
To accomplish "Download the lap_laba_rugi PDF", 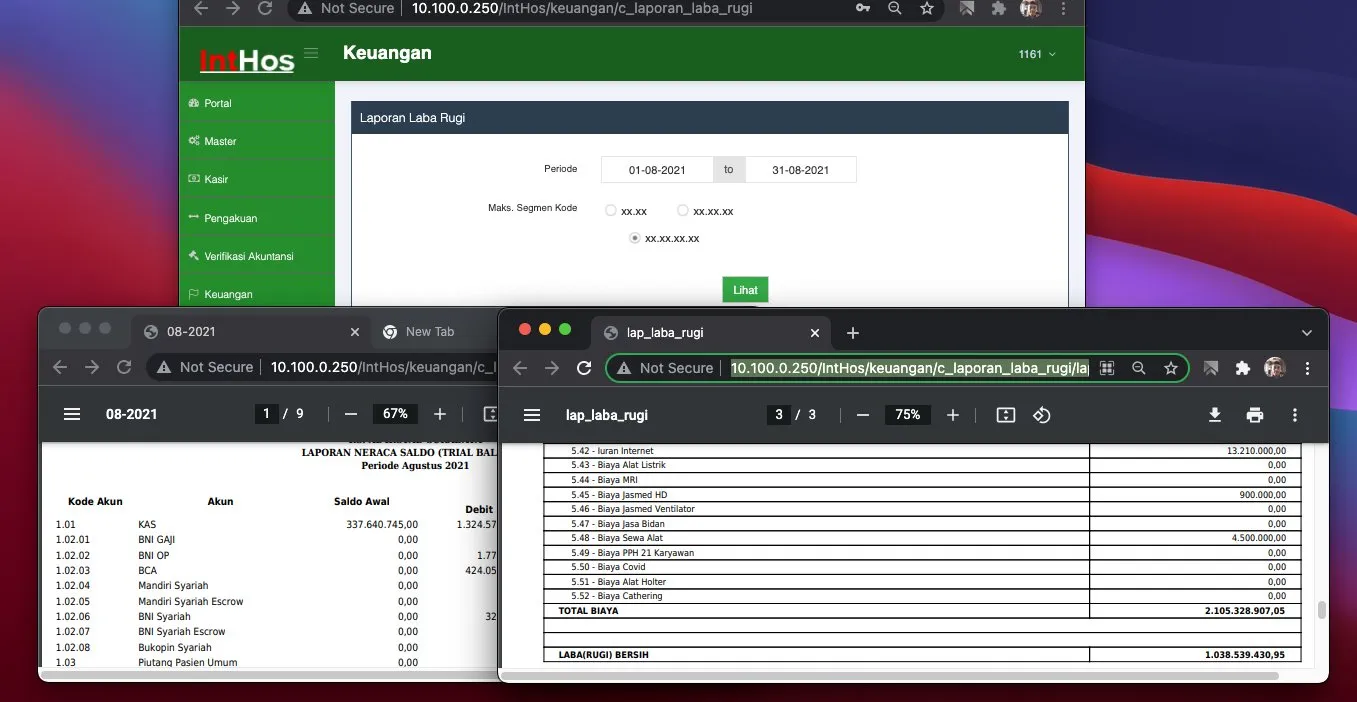I will [1215, 415].
